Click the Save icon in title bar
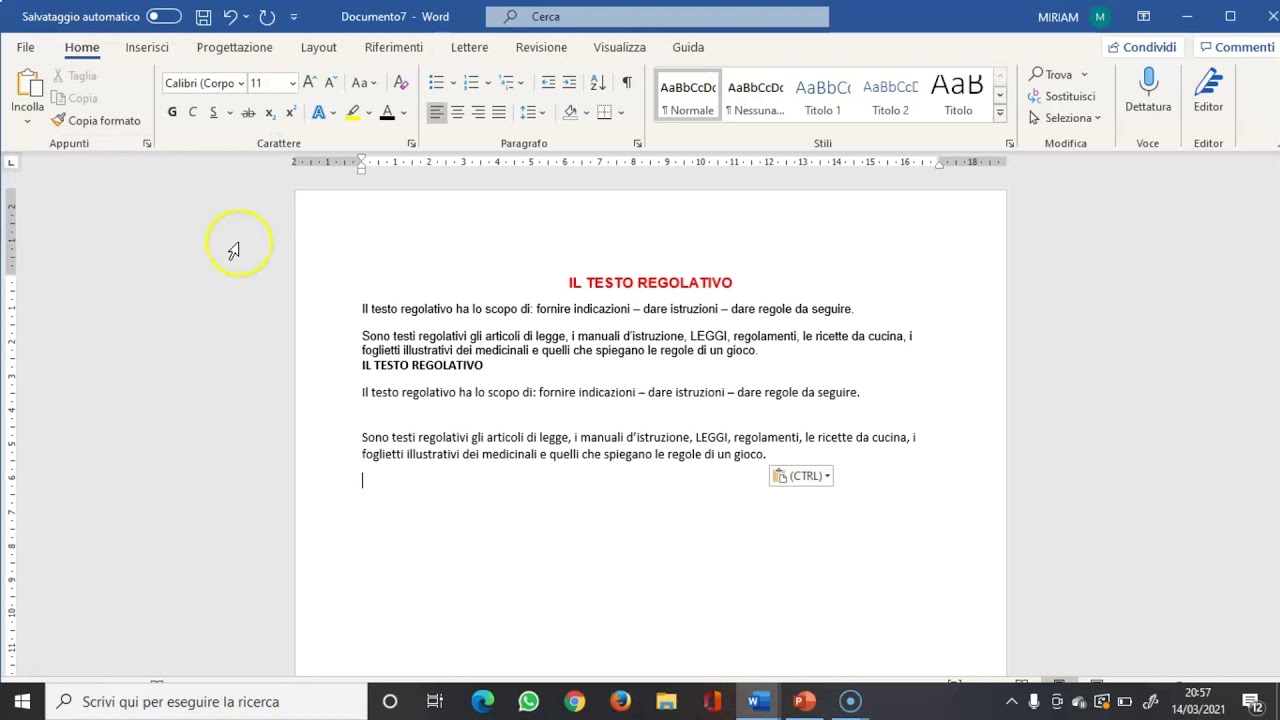The height and width of the screenshot is (720, 1280). (x=203, y=17)
